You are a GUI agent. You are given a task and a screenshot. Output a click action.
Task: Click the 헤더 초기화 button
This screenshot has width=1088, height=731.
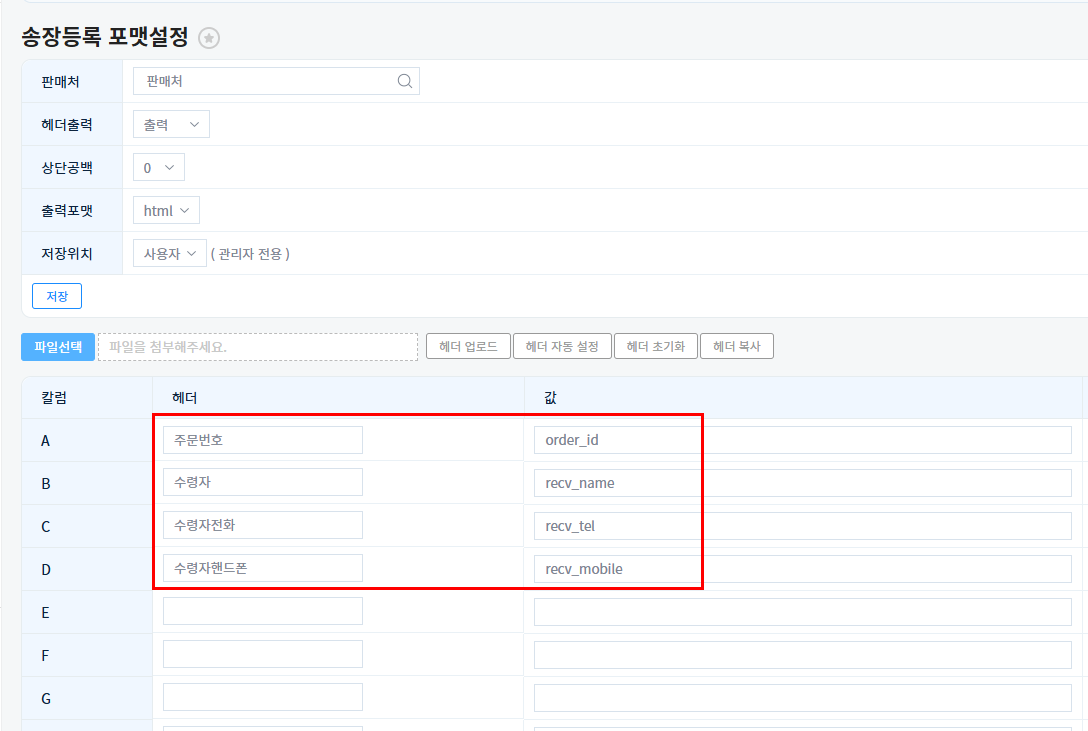[x=655, y=346]
